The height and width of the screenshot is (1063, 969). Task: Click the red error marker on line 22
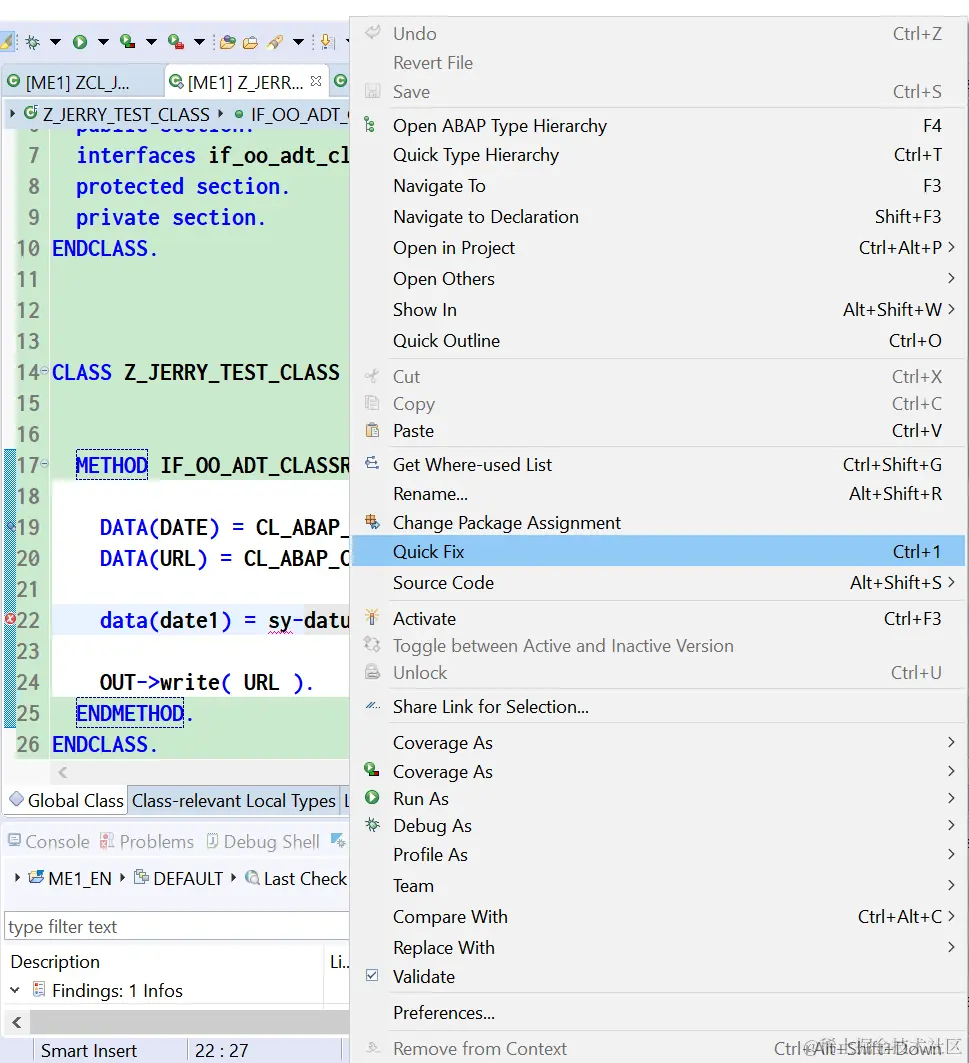(10, 619)
